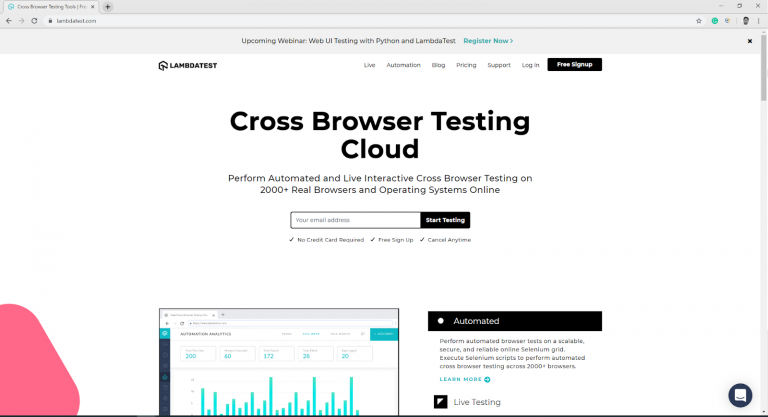
Task: Dismiss the webinar announcement banner
Action: (750, 41)
